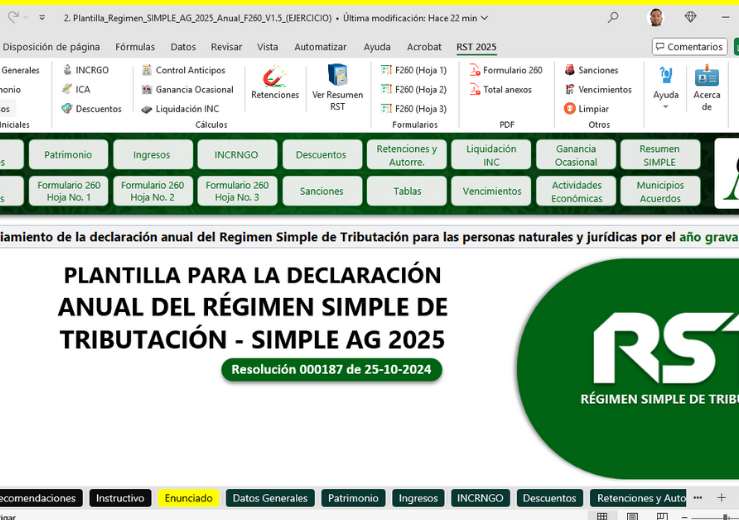The width and height of the screenshot is (739, 520).
Task: Click the Retenciones magnet icon in ribbon
Action: click(x=274, y=78)
